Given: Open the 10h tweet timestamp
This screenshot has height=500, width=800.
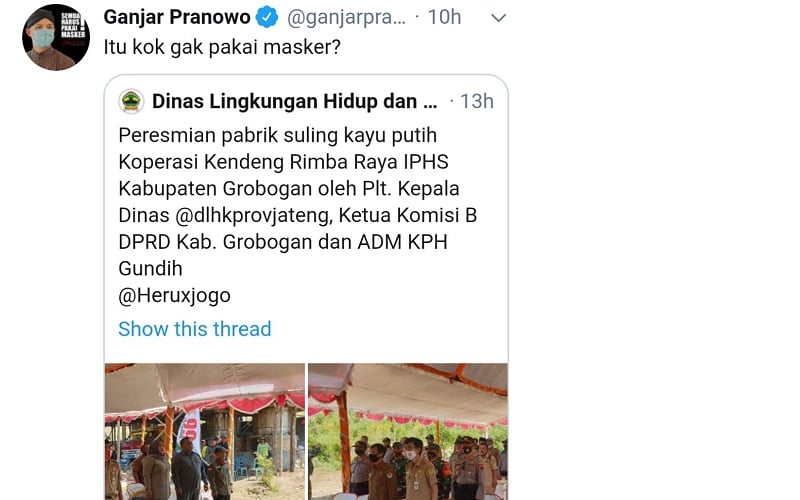Looking at the screenshot, I should [444, 17].
